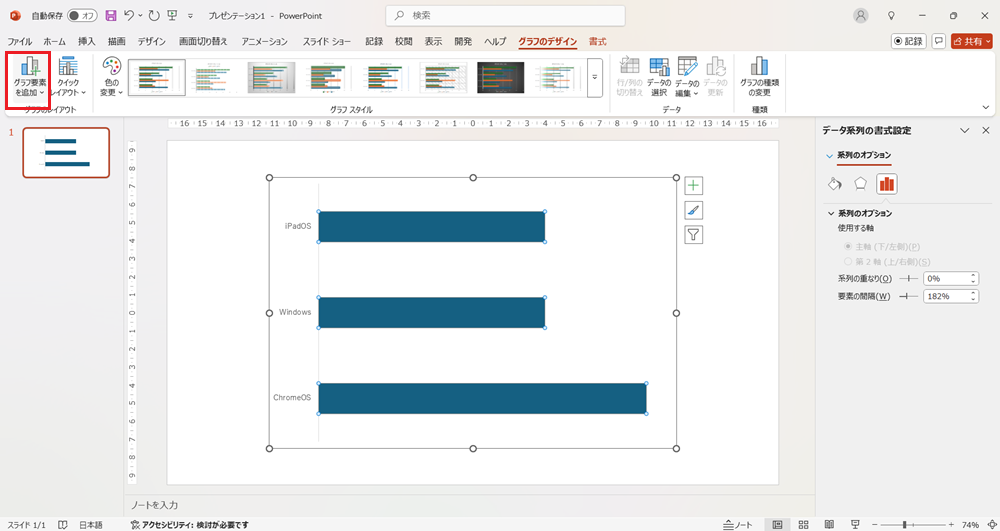Open the Fill & Line paint bucket tab

pyautogui.click(x=835, y=184)
